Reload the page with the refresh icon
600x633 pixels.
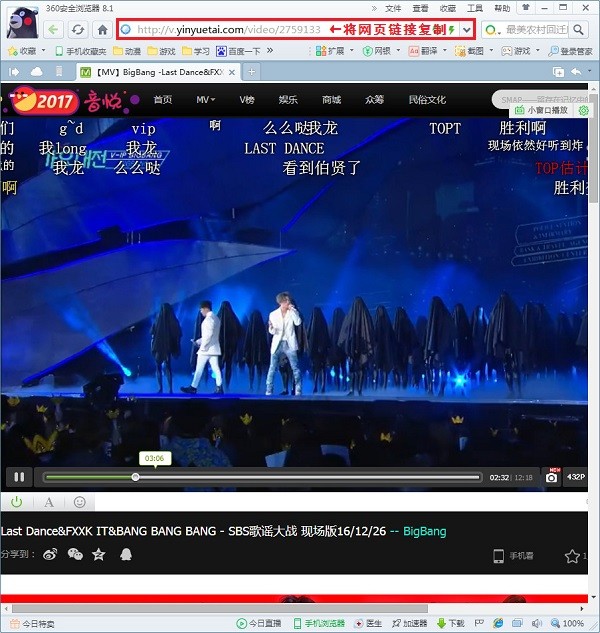coord(78,30)
